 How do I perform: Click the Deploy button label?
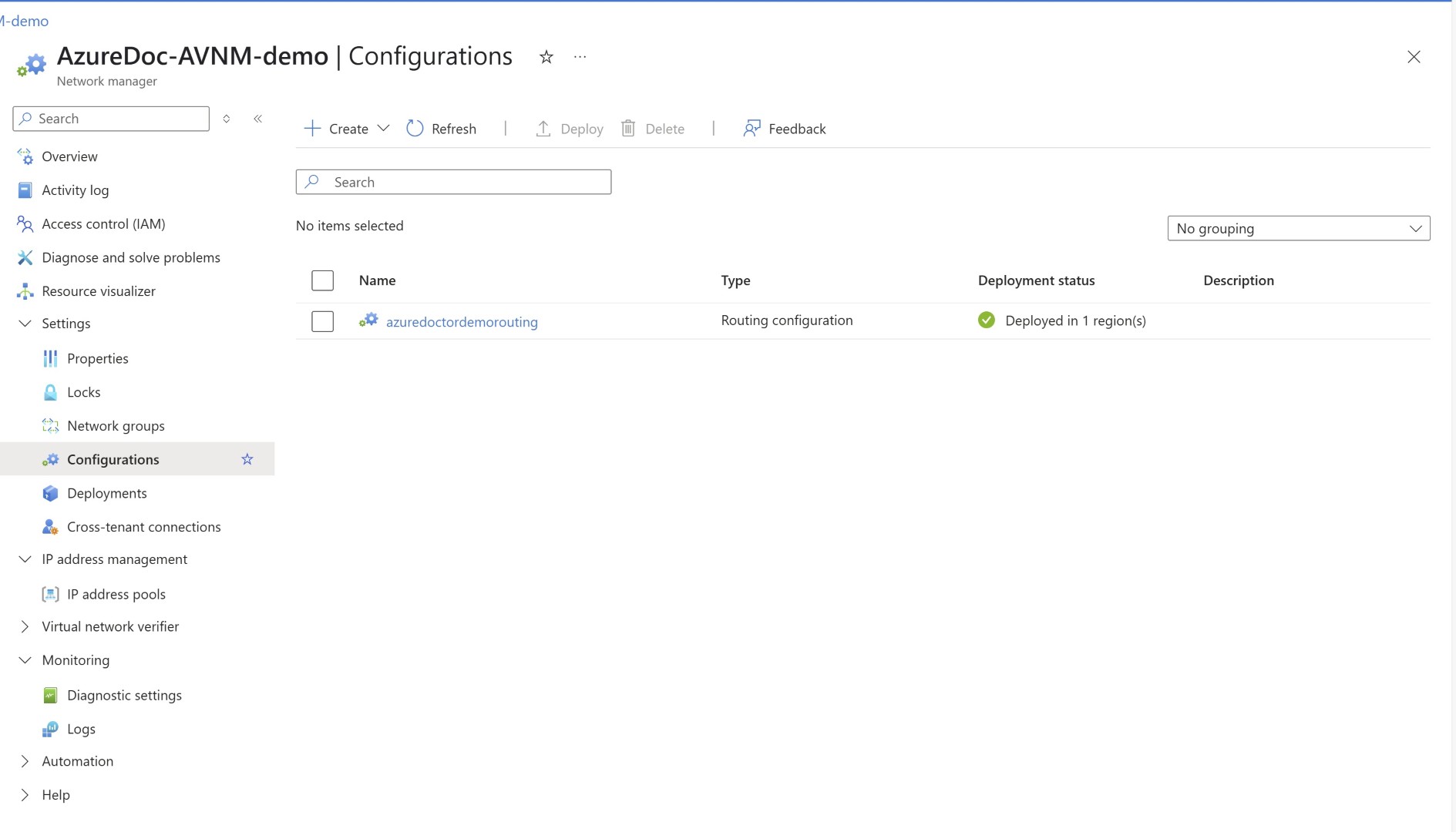point(582,129)
